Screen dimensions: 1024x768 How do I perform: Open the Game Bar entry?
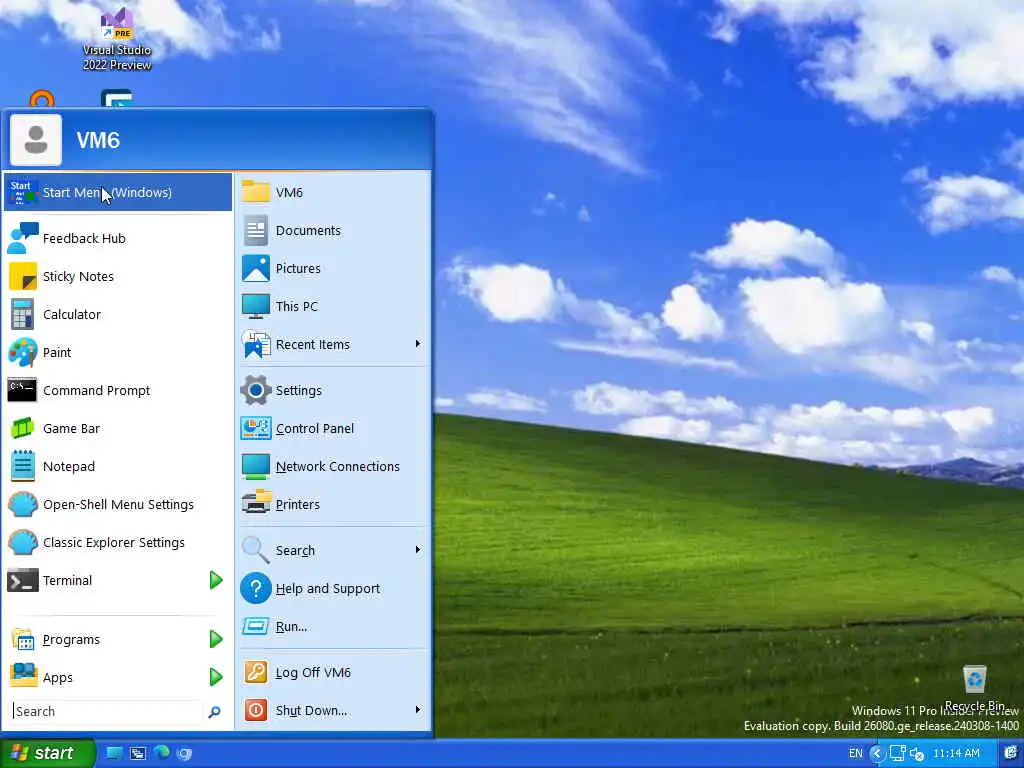118,428
